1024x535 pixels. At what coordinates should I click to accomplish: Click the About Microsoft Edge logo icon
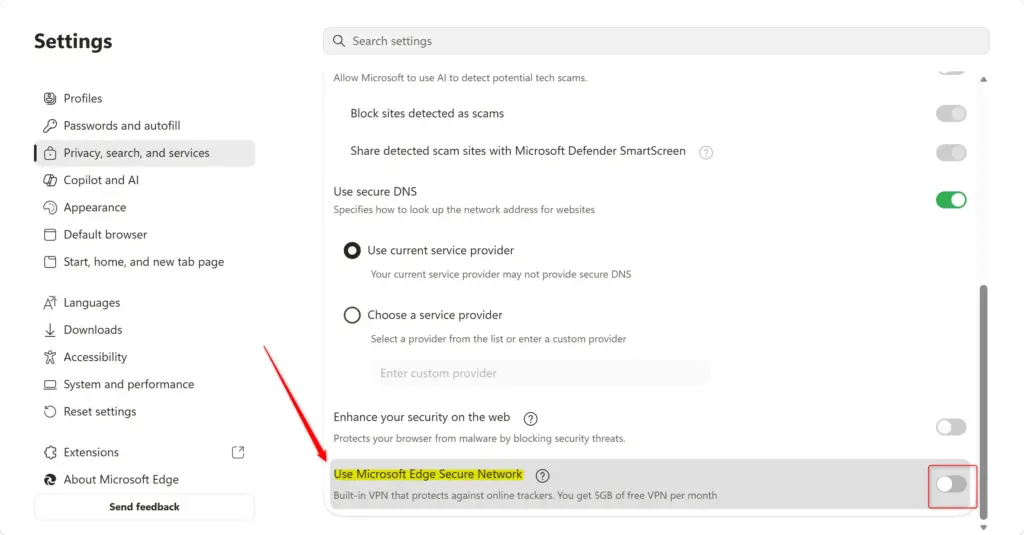pyautogui.click(x=50, y=479)
